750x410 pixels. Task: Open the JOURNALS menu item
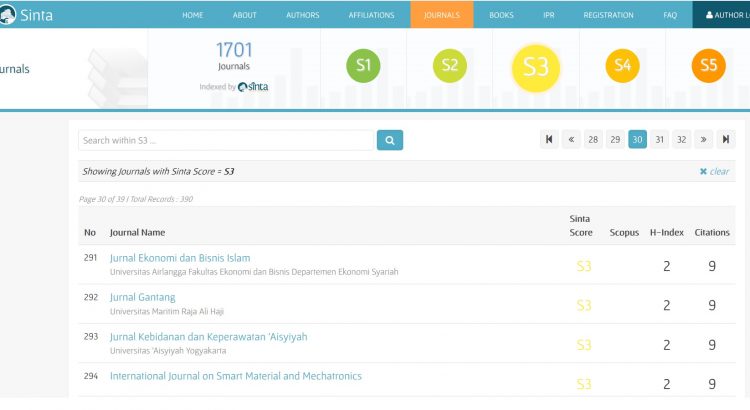442,15
